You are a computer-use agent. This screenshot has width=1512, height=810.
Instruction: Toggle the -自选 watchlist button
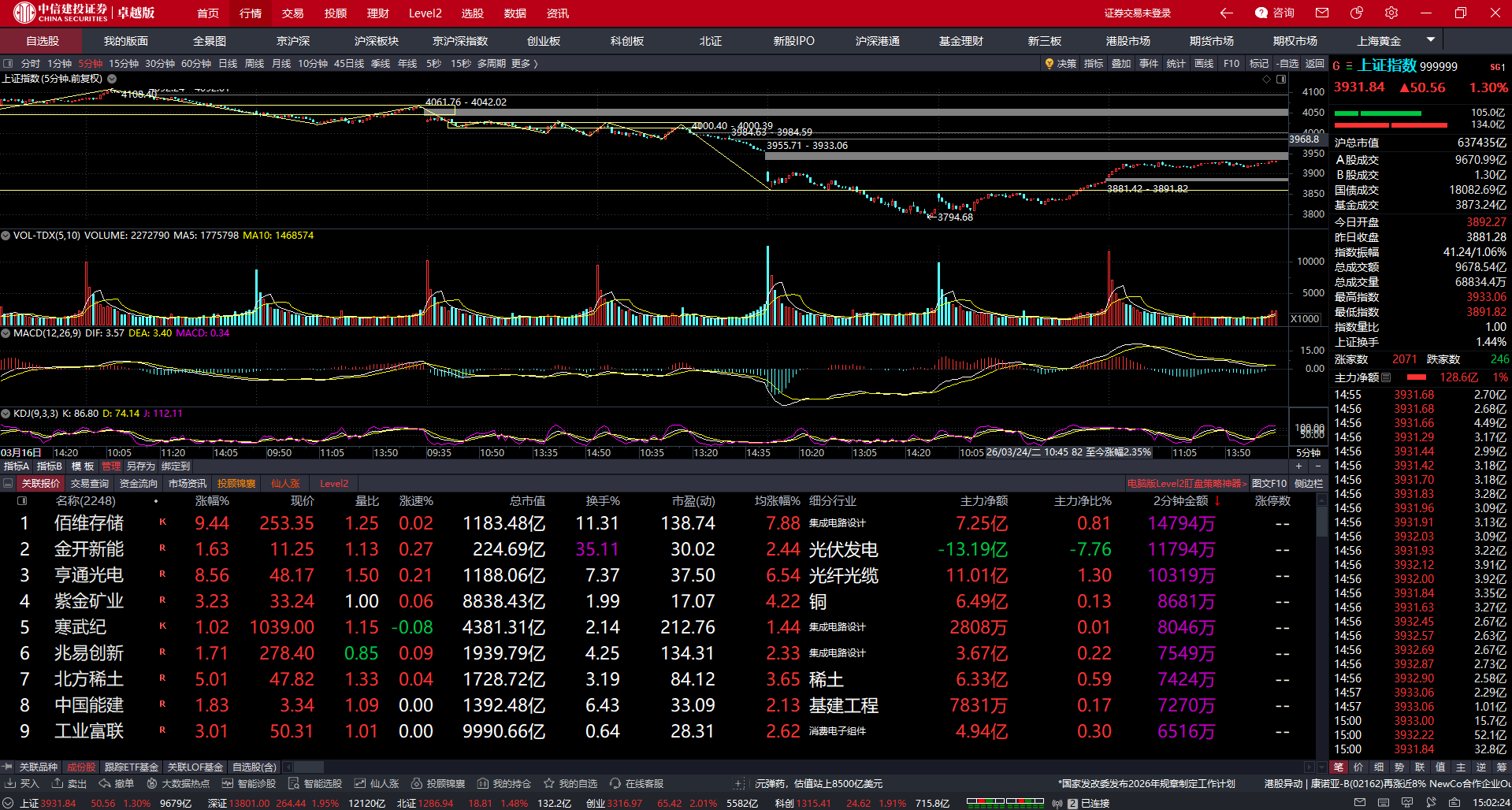click(x=1288, y=64)
